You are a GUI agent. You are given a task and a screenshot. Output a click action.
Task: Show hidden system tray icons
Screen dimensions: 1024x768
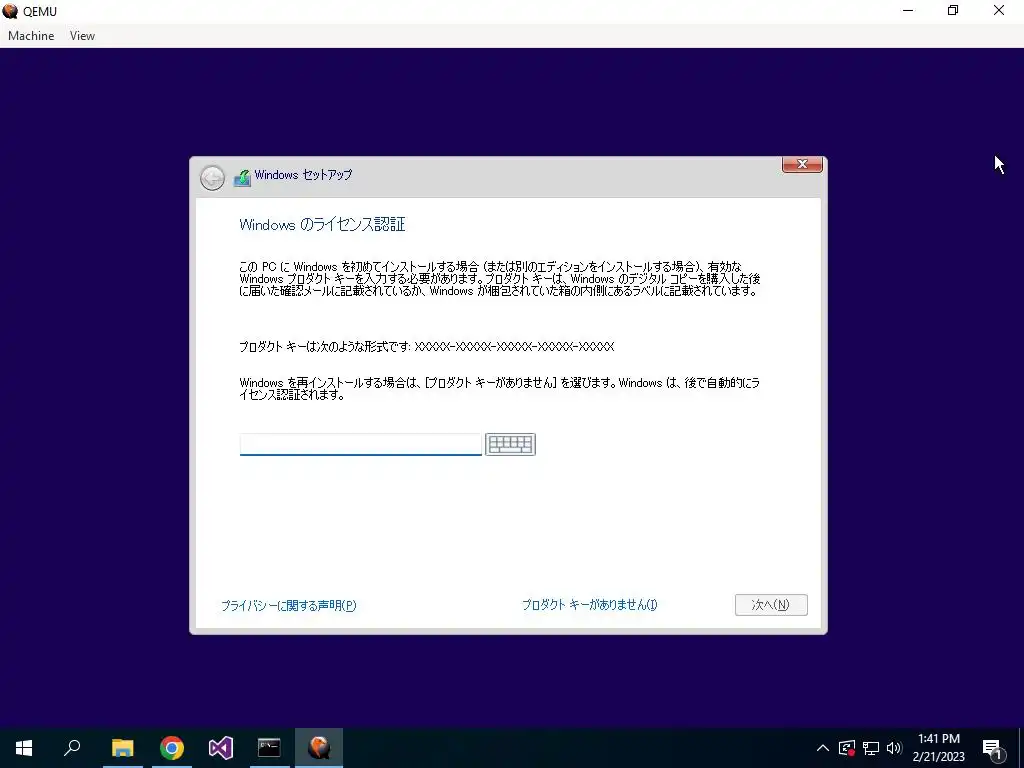823,748
